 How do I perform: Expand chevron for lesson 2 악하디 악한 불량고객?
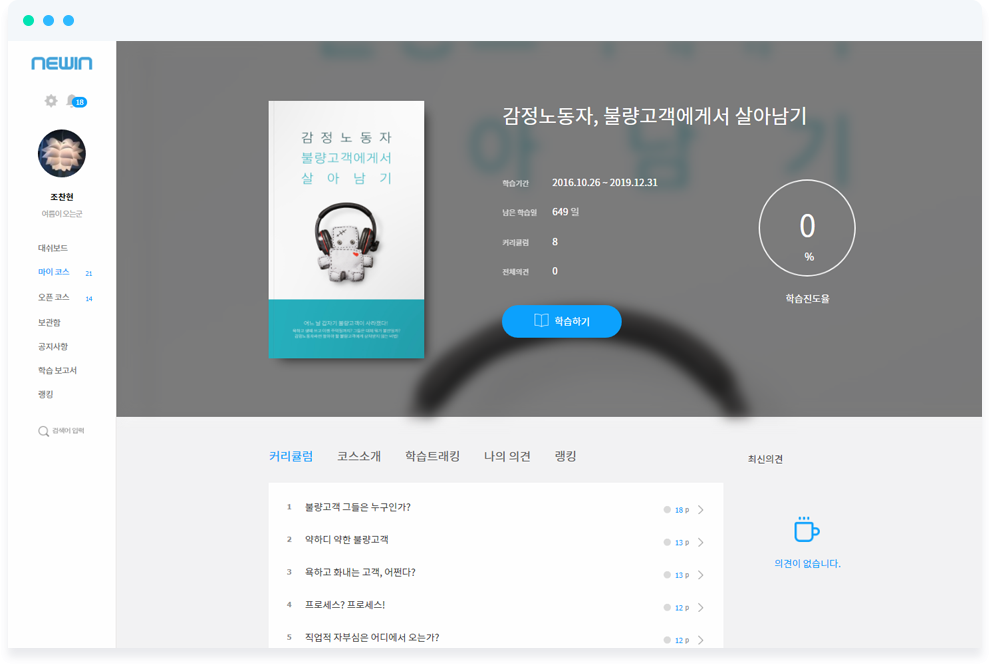(701, 542)
